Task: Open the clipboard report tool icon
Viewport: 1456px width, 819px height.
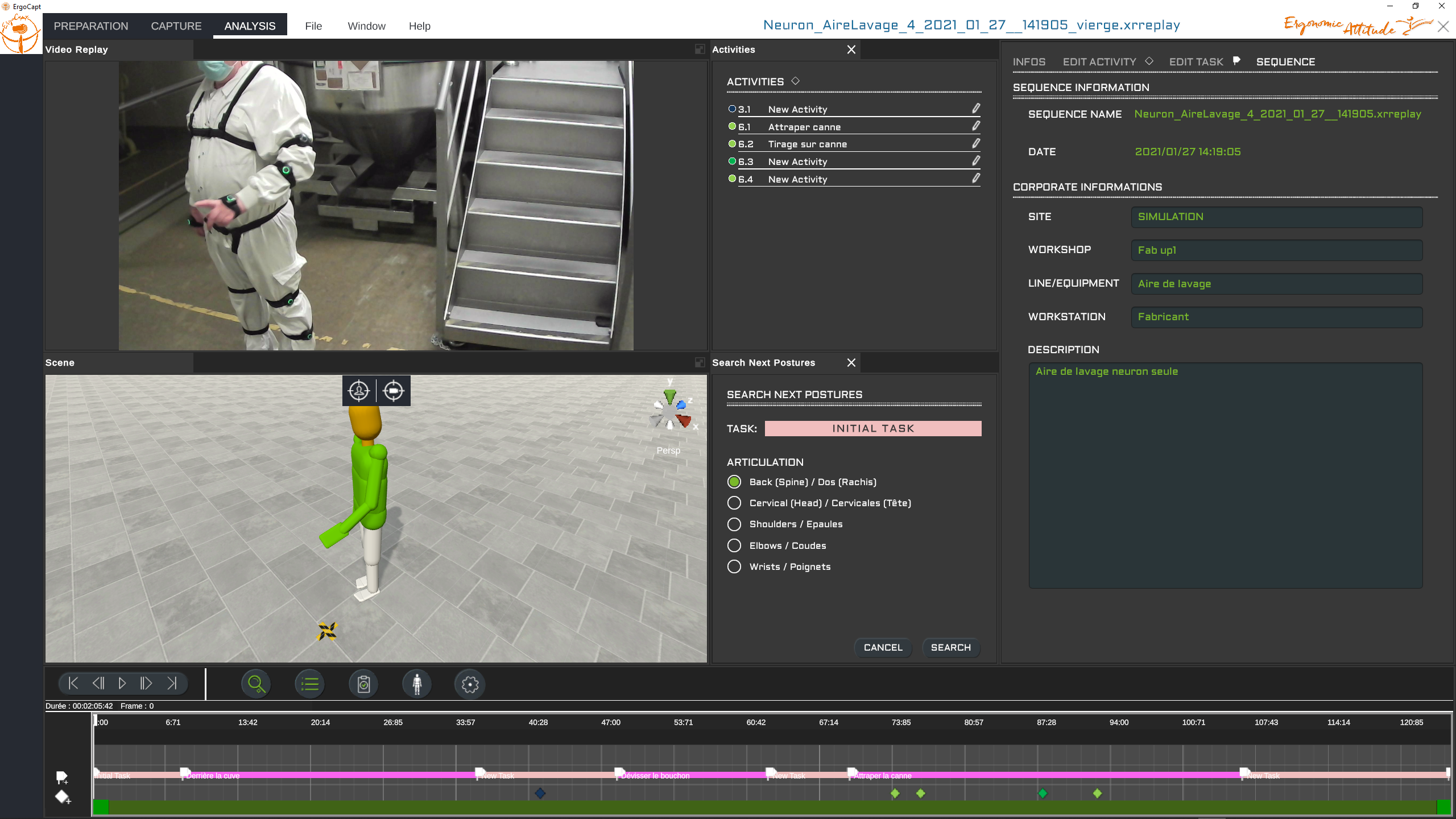Action: click(363, 684)
